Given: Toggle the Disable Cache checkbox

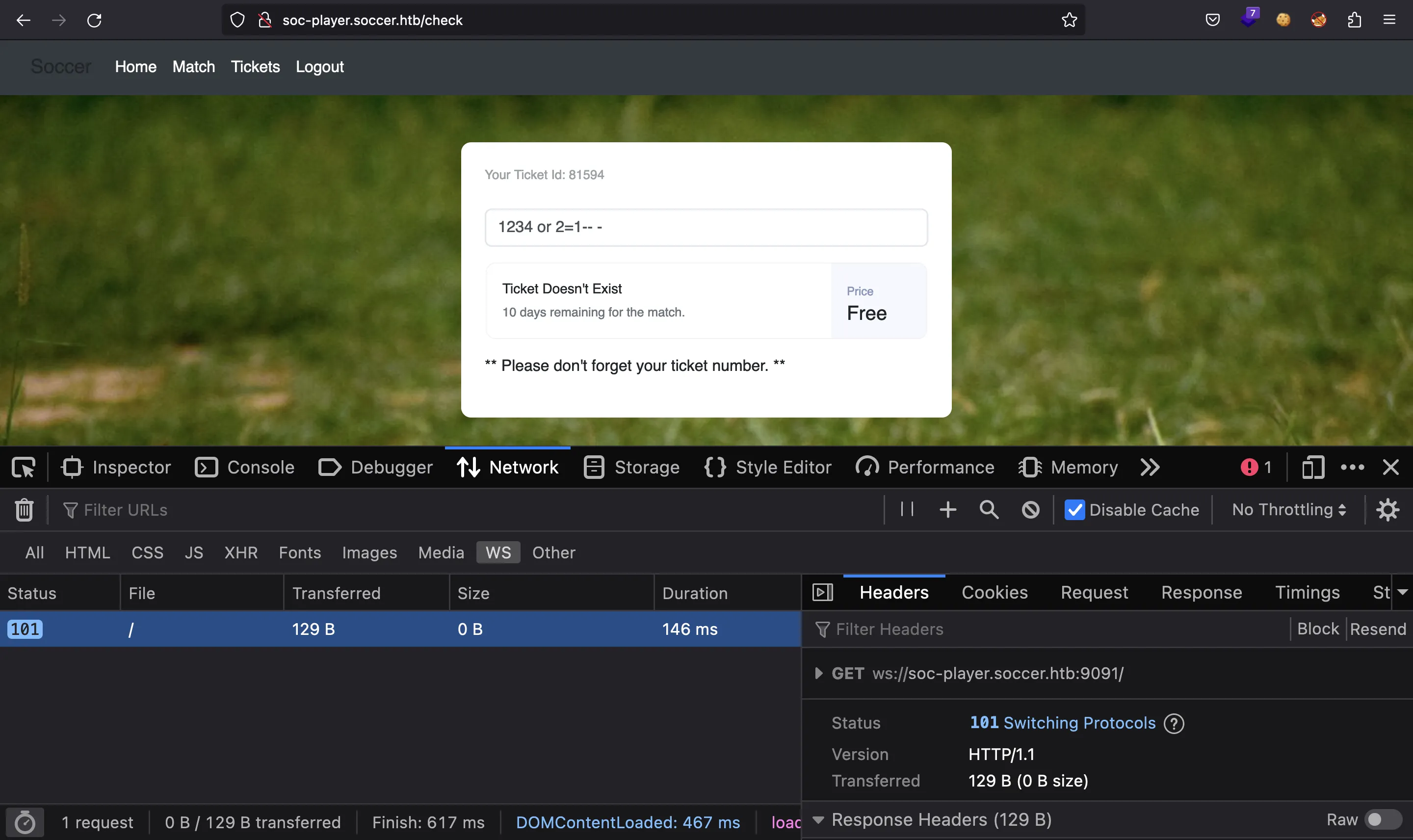Looking at the screenshot, I should (x=1074, y=509).
